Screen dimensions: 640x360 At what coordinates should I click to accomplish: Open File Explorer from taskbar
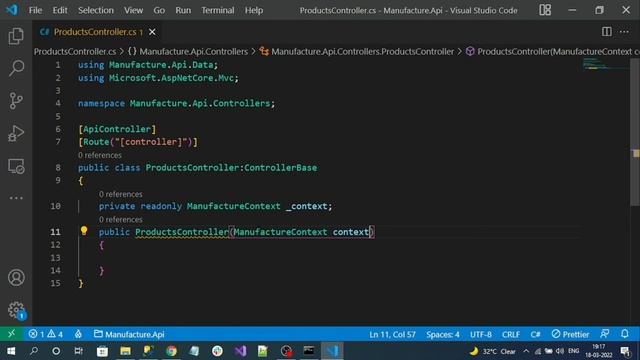(125, 351)
